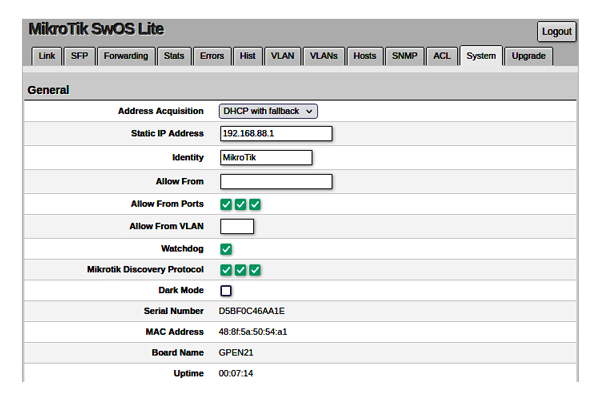Select the serial number D5BF0C46AA1E
Viewport: 600px width, 400px height.
pyautogui.click(x=251, y=311)
